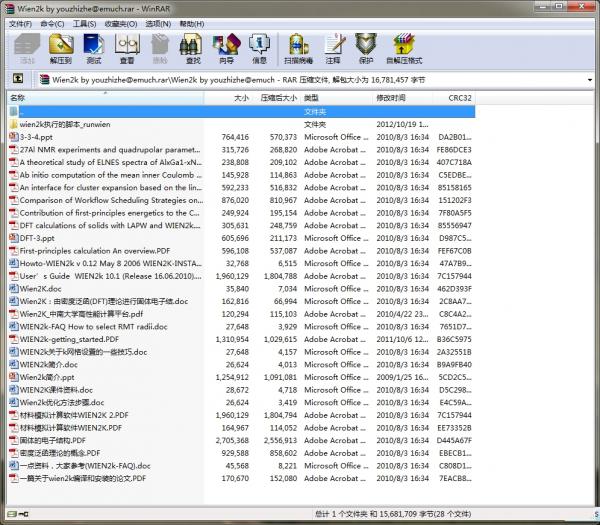Sort by Type (类型) column header
The image size is (600, 525).
336,98
